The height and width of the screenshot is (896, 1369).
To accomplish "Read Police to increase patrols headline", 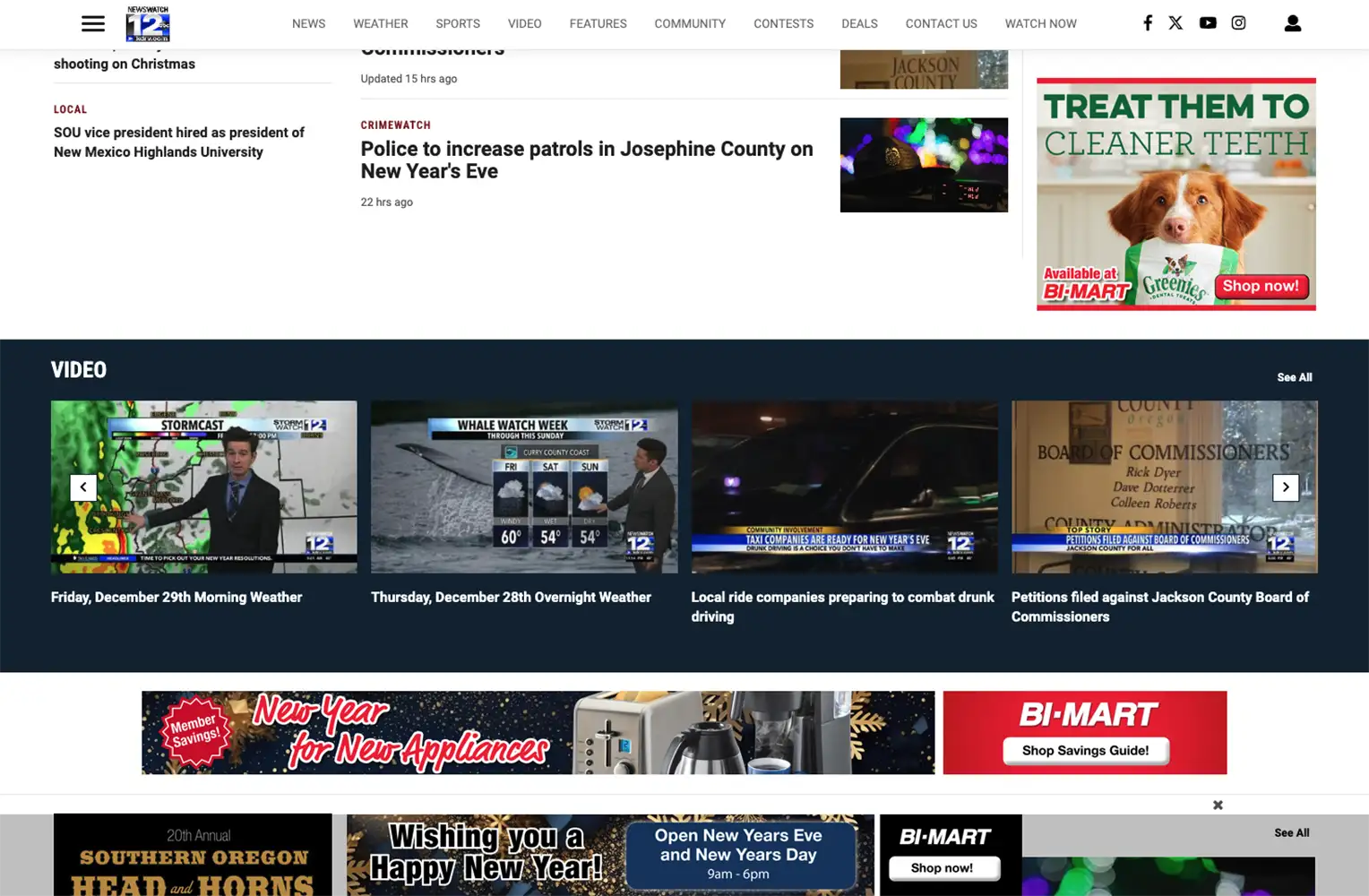I will pyautogui.click(x=587, y=159).
